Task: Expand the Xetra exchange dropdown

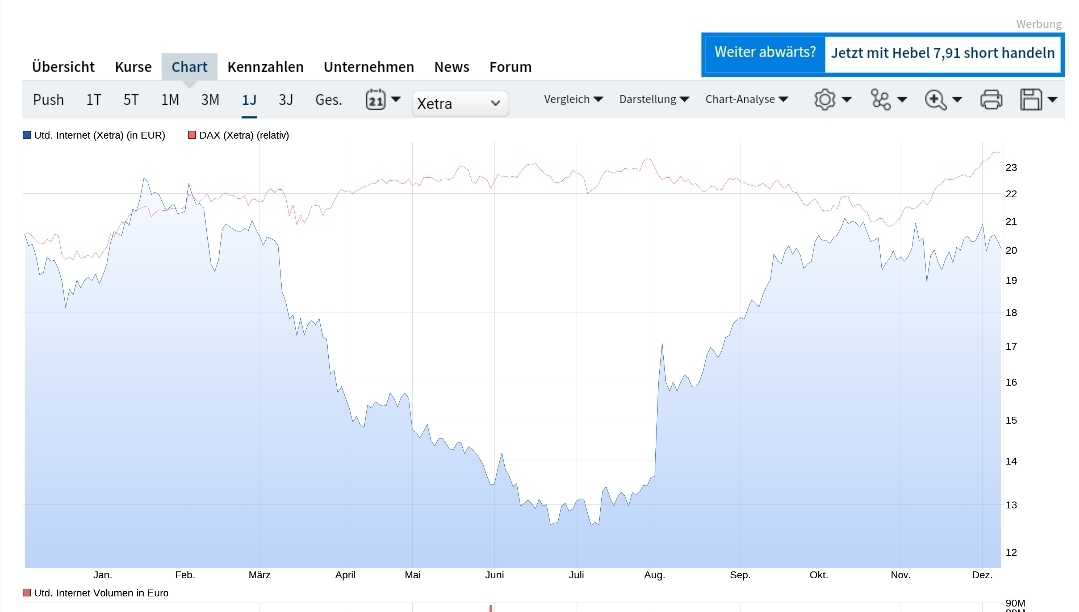Action: tap(460, 103)
